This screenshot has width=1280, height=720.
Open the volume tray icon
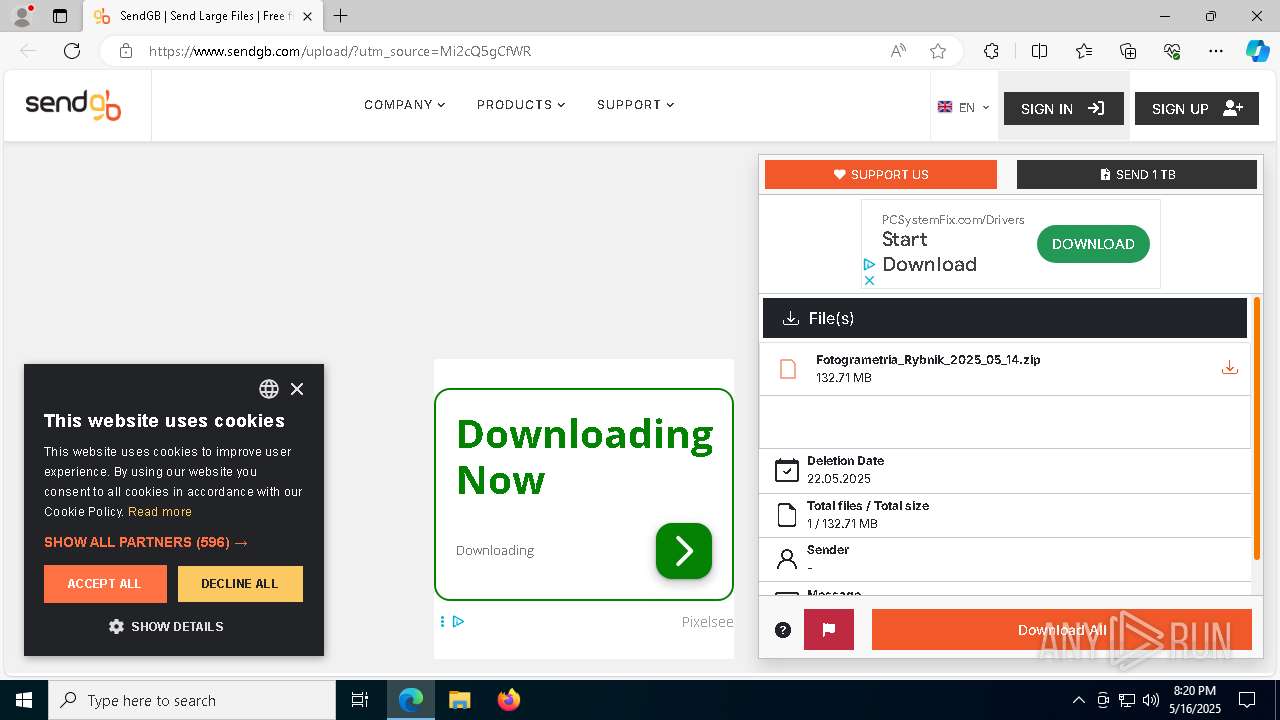click(x=1151, y=700)
